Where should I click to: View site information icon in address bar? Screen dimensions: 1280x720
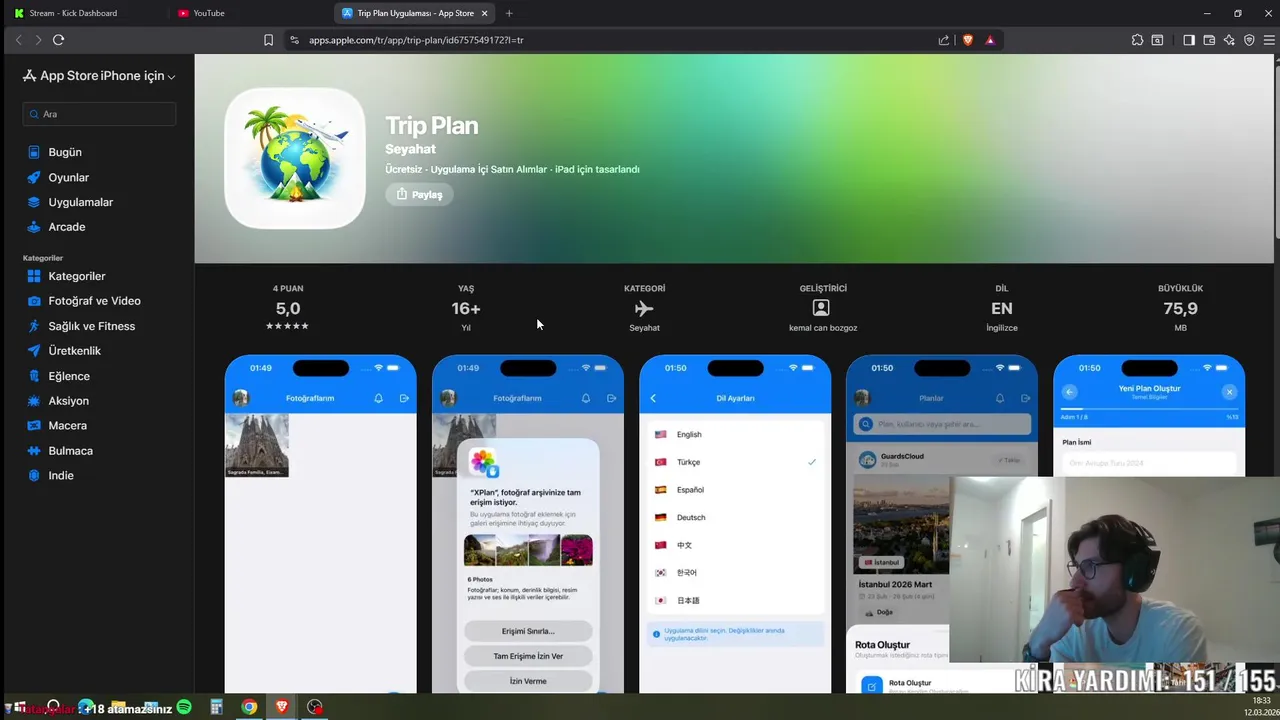coord(294,40)
